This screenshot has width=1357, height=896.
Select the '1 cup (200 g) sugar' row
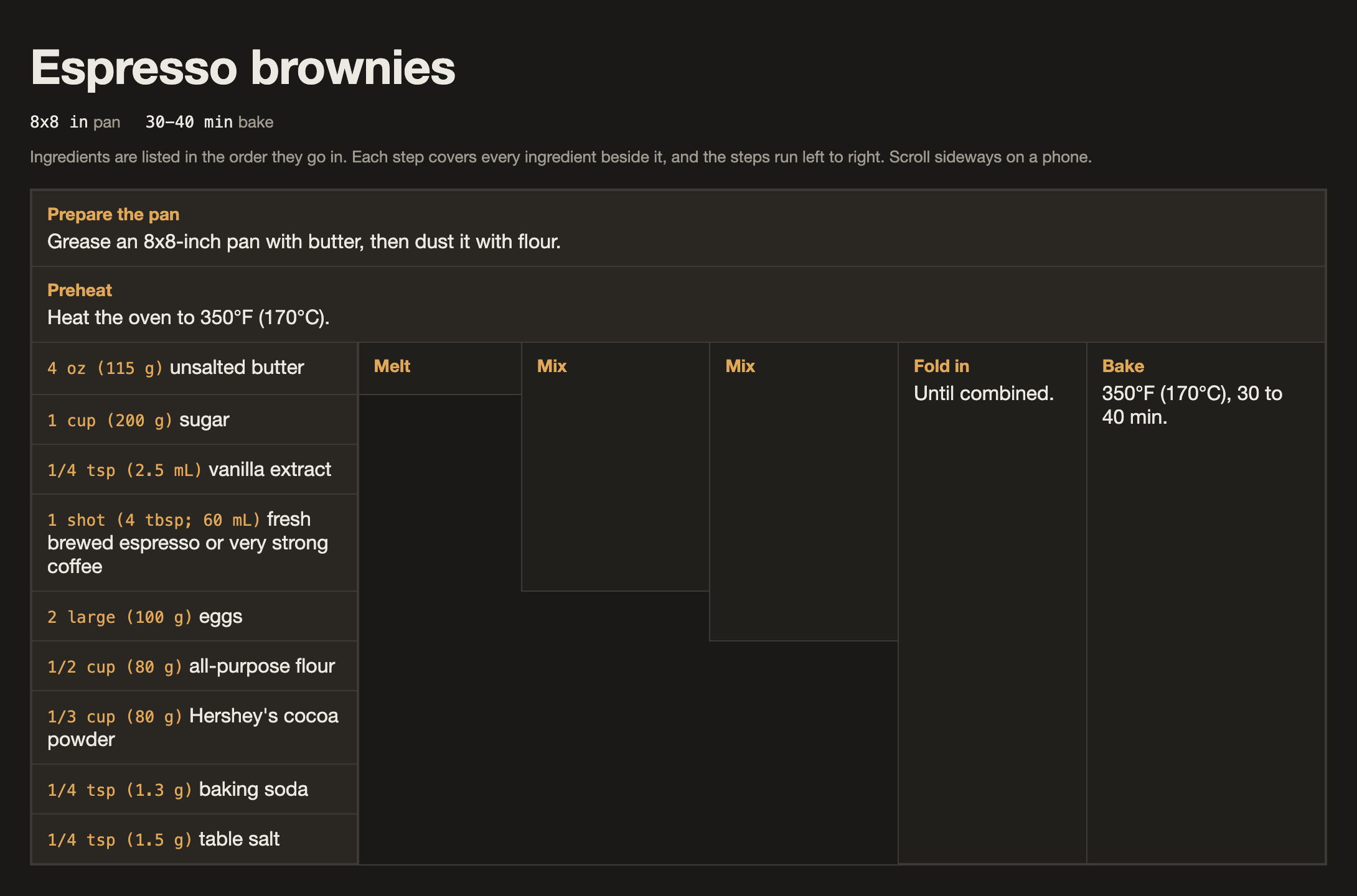[x=195, y=420]
